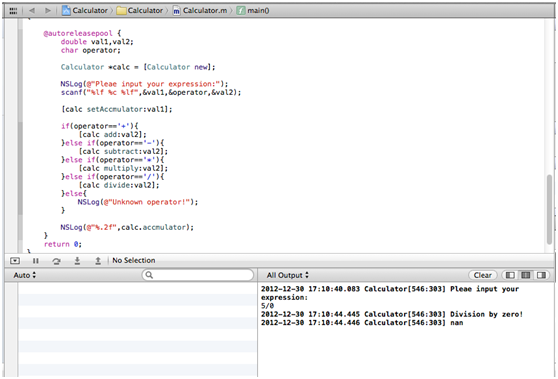Select the Calculator project breadcrumb
The height and width of the screenshot is (379, 558).
[85, 11]
